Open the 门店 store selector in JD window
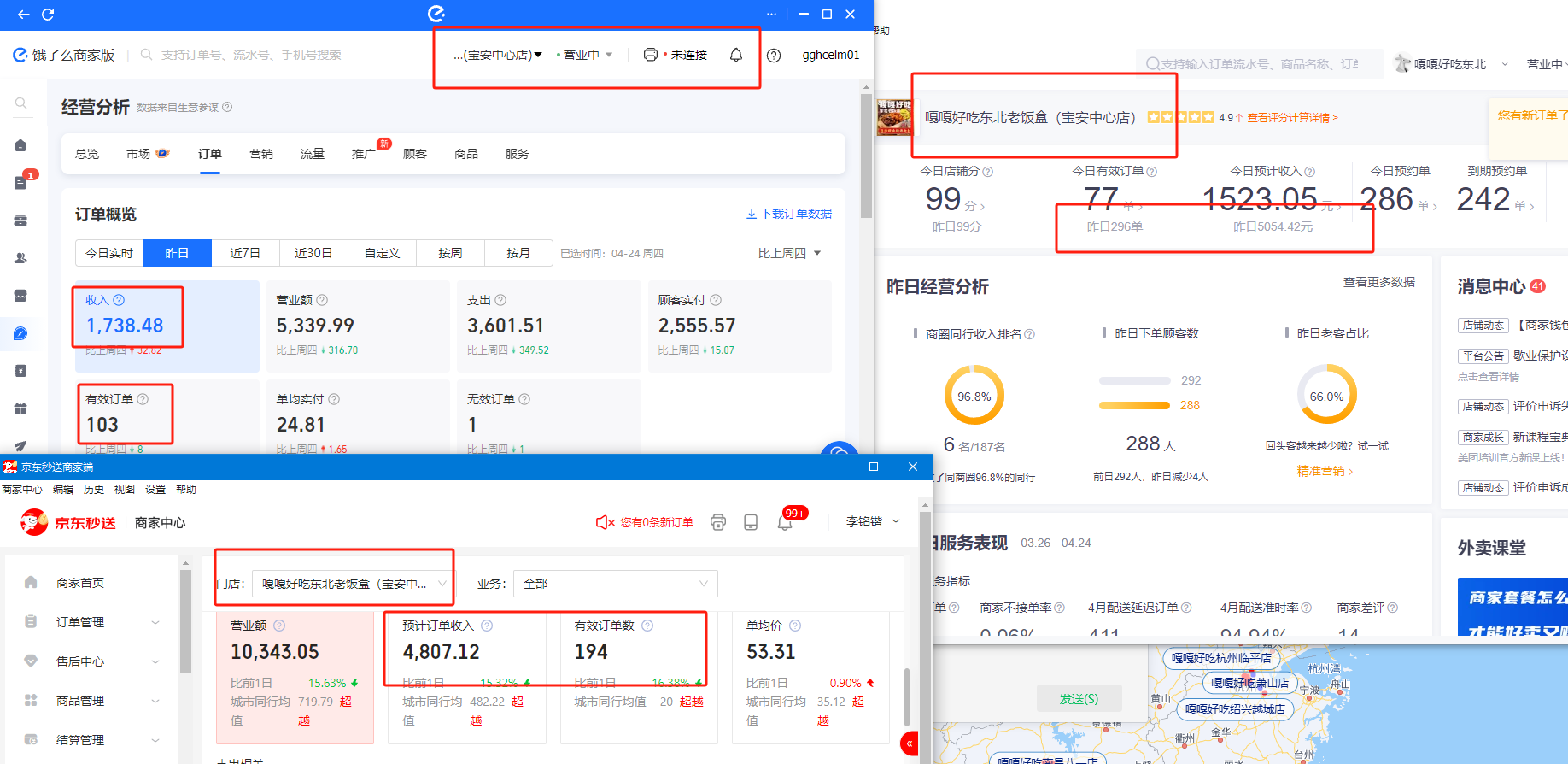This screenshot has height=764, width=1568. coord(354,584)
